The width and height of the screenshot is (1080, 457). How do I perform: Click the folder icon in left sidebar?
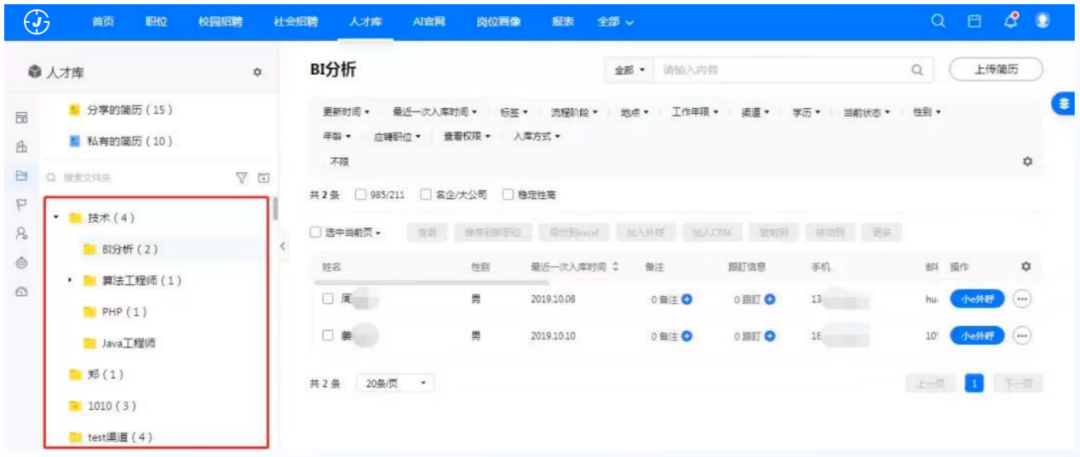click(x=21, y=176)
